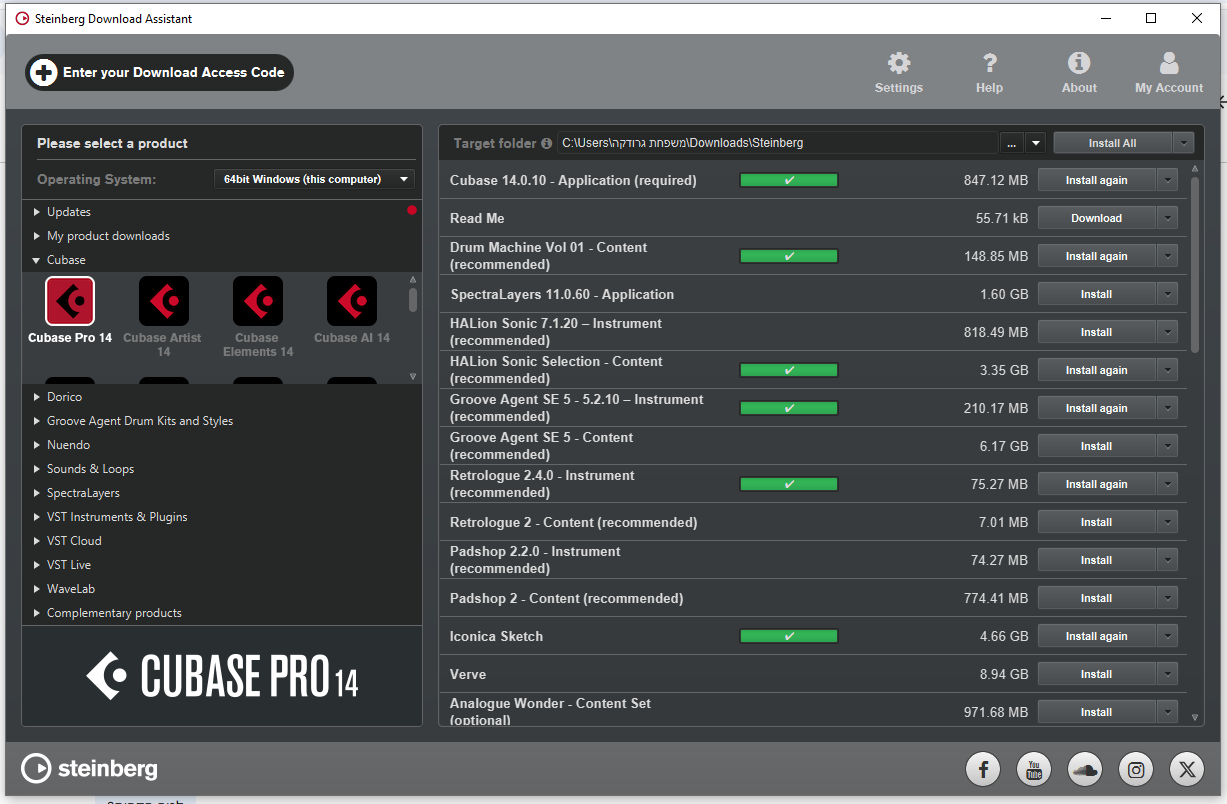Image resolution: width=1227 pixels, height=804 pixels.
Task: Install Analogue Wonder Content Set
Action: (1097, 712)
